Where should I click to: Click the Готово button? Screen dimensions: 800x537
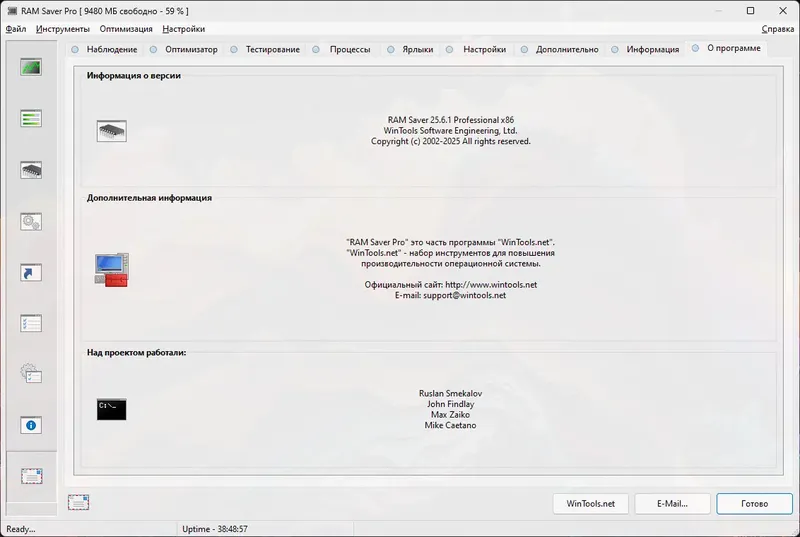[x=754, y=503]
